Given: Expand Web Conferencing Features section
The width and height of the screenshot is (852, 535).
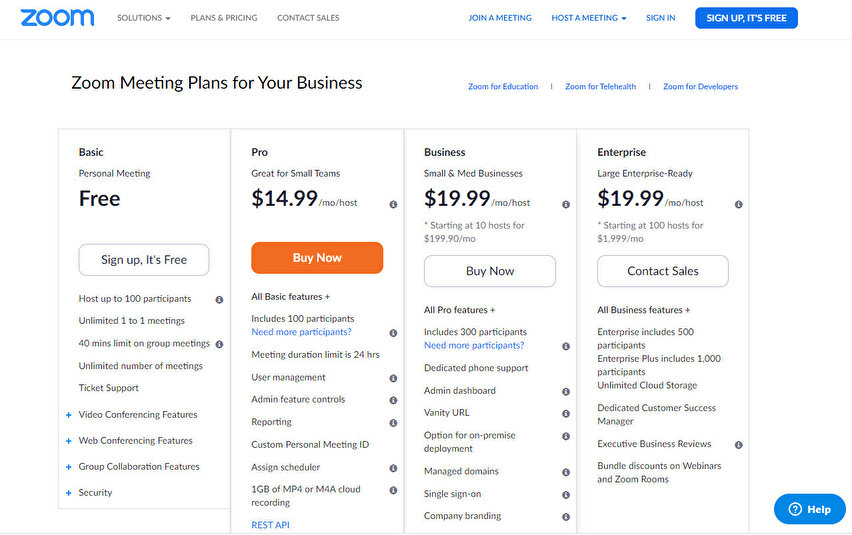Looking at the screenshot, I should (x=135, y=441).
